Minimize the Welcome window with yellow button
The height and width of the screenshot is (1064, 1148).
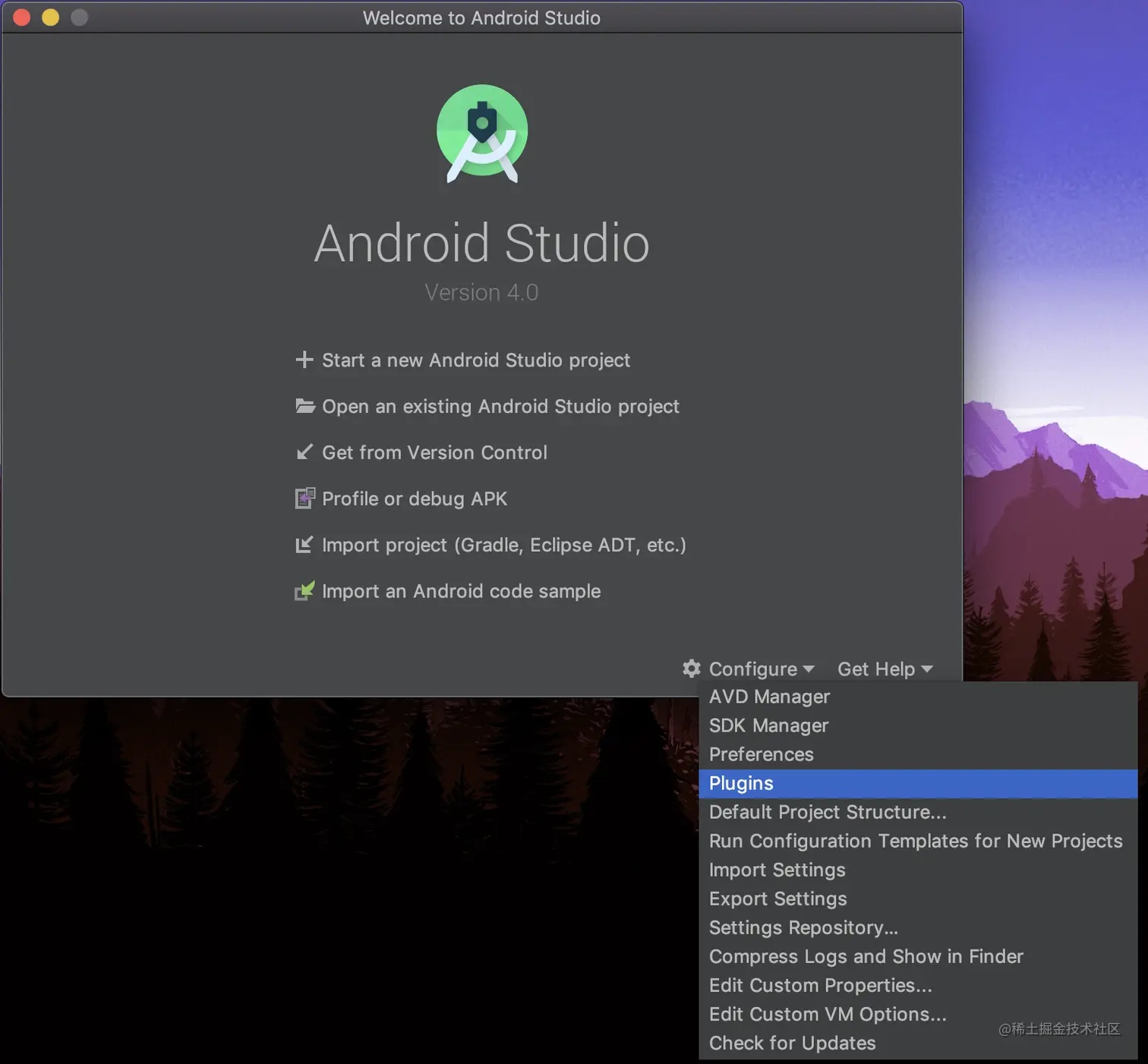tap(51, 17)
